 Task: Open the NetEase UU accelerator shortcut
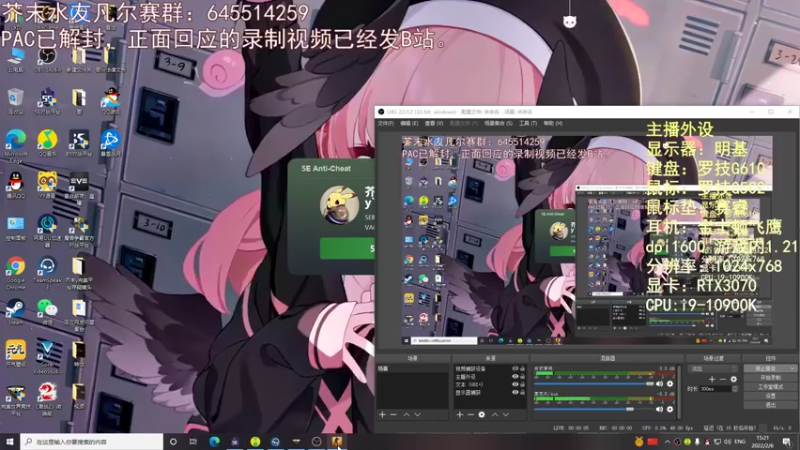tap(47, 231)
